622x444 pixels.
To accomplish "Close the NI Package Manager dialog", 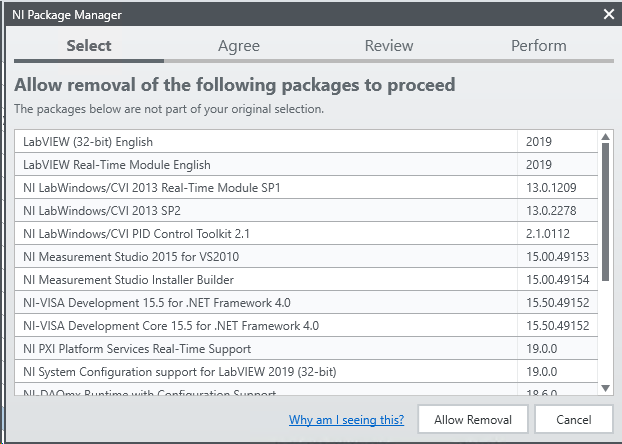I will click(x=609, y=14).
